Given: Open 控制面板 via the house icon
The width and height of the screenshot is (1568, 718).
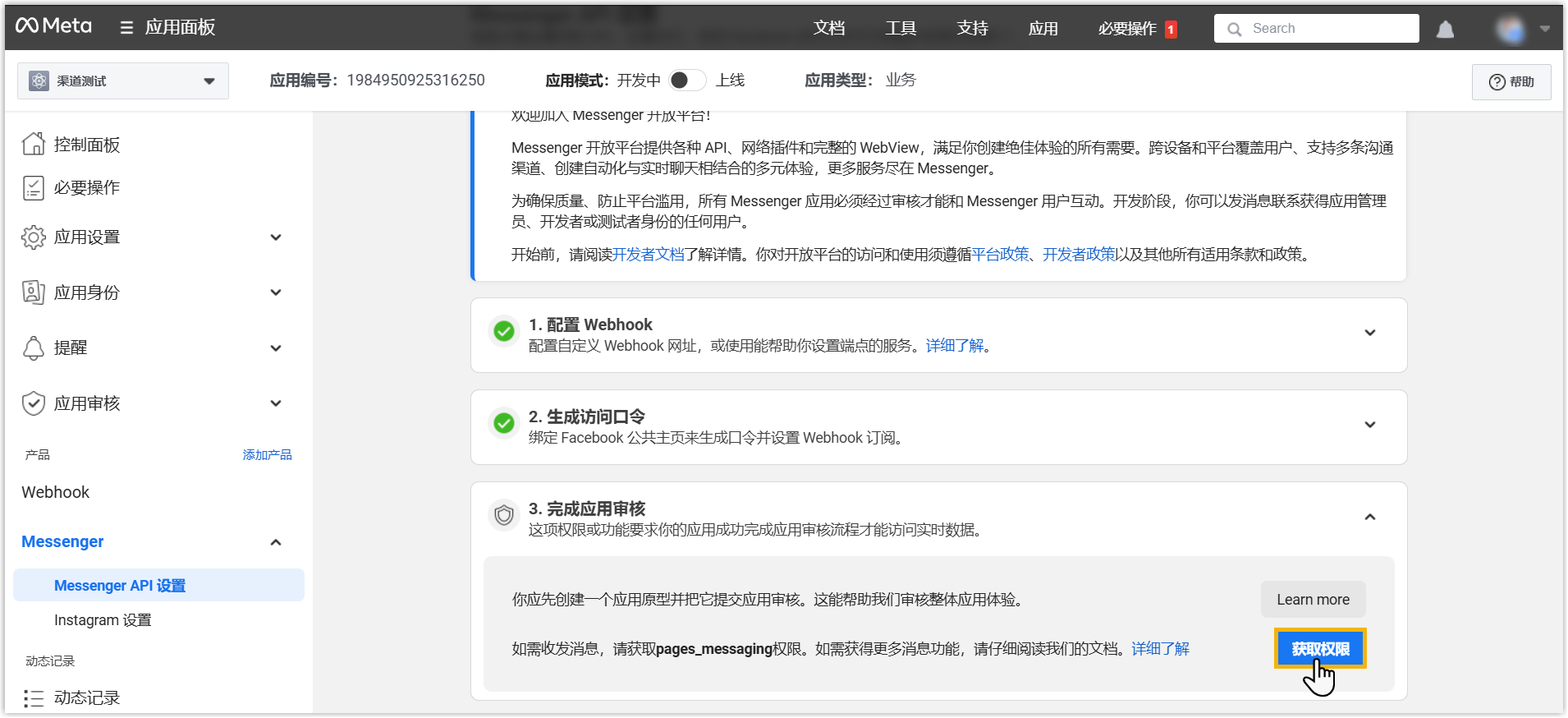Looking at the screenshot, I should point(34,145).
